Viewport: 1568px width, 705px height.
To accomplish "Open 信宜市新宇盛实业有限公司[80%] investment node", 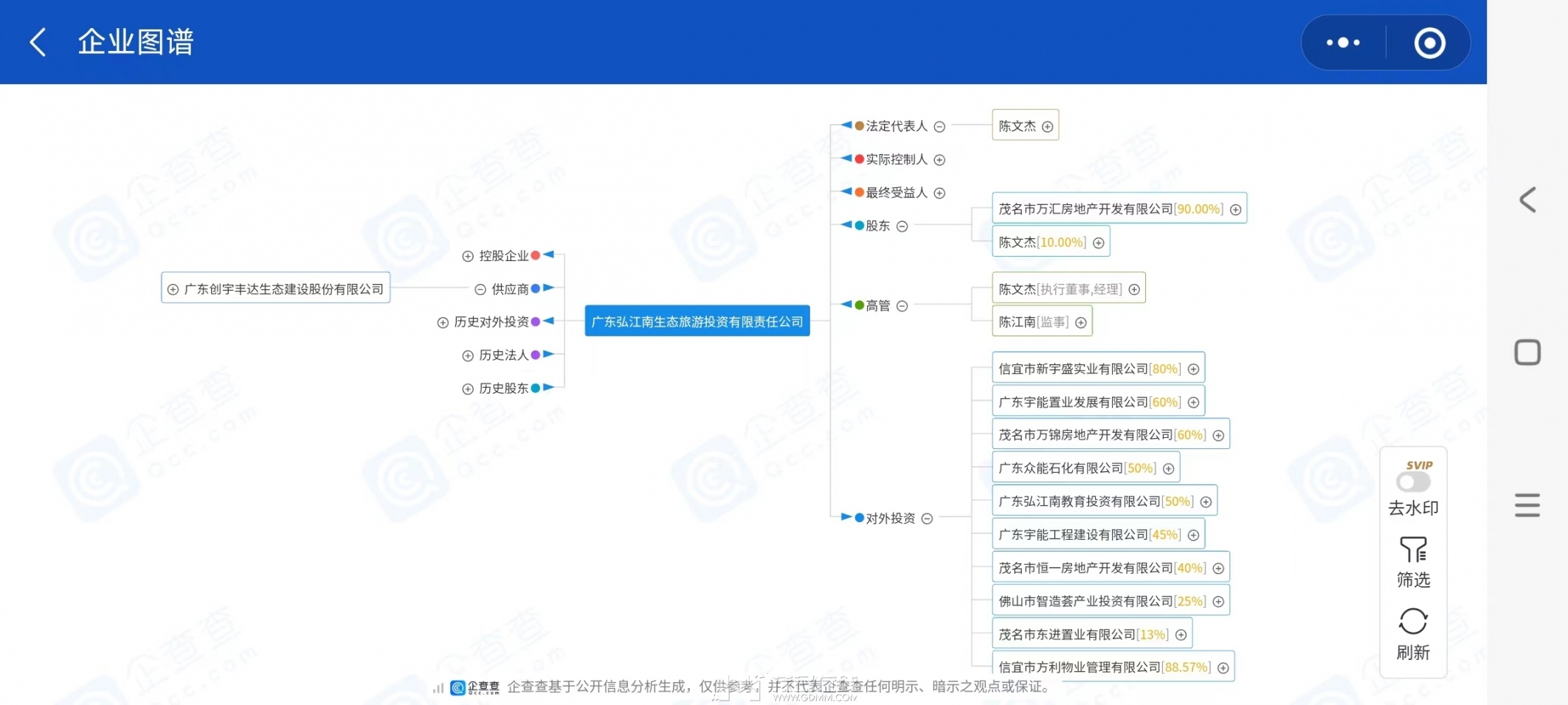I will coord(1099,368).
